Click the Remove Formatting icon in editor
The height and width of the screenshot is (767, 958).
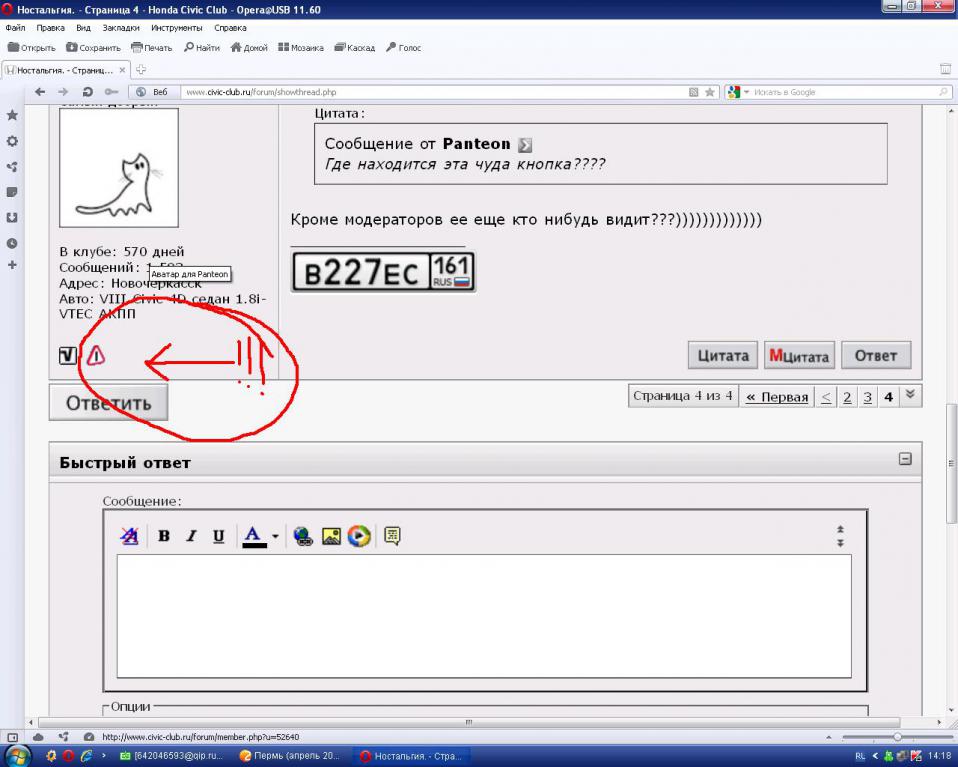tap(130, 536)
